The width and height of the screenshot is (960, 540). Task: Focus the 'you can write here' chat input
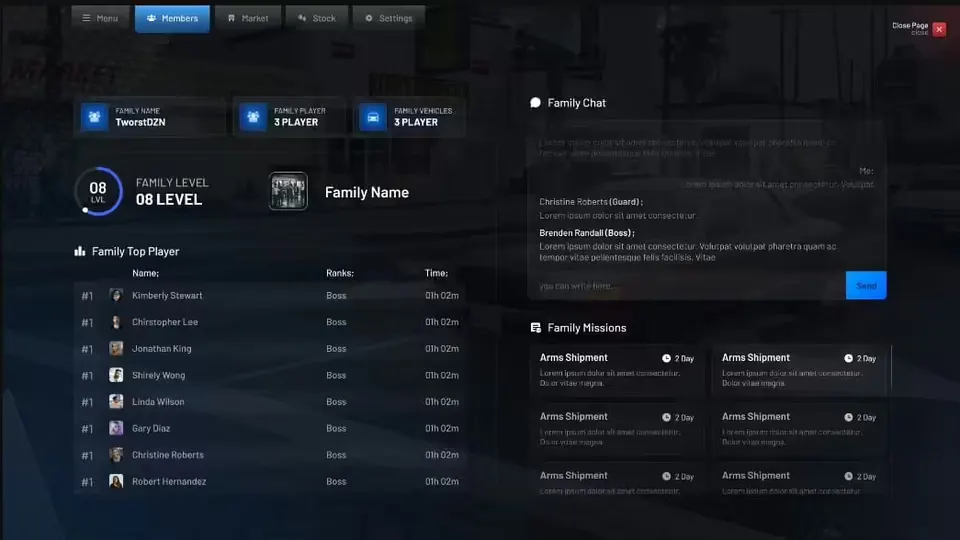[686, 285]
